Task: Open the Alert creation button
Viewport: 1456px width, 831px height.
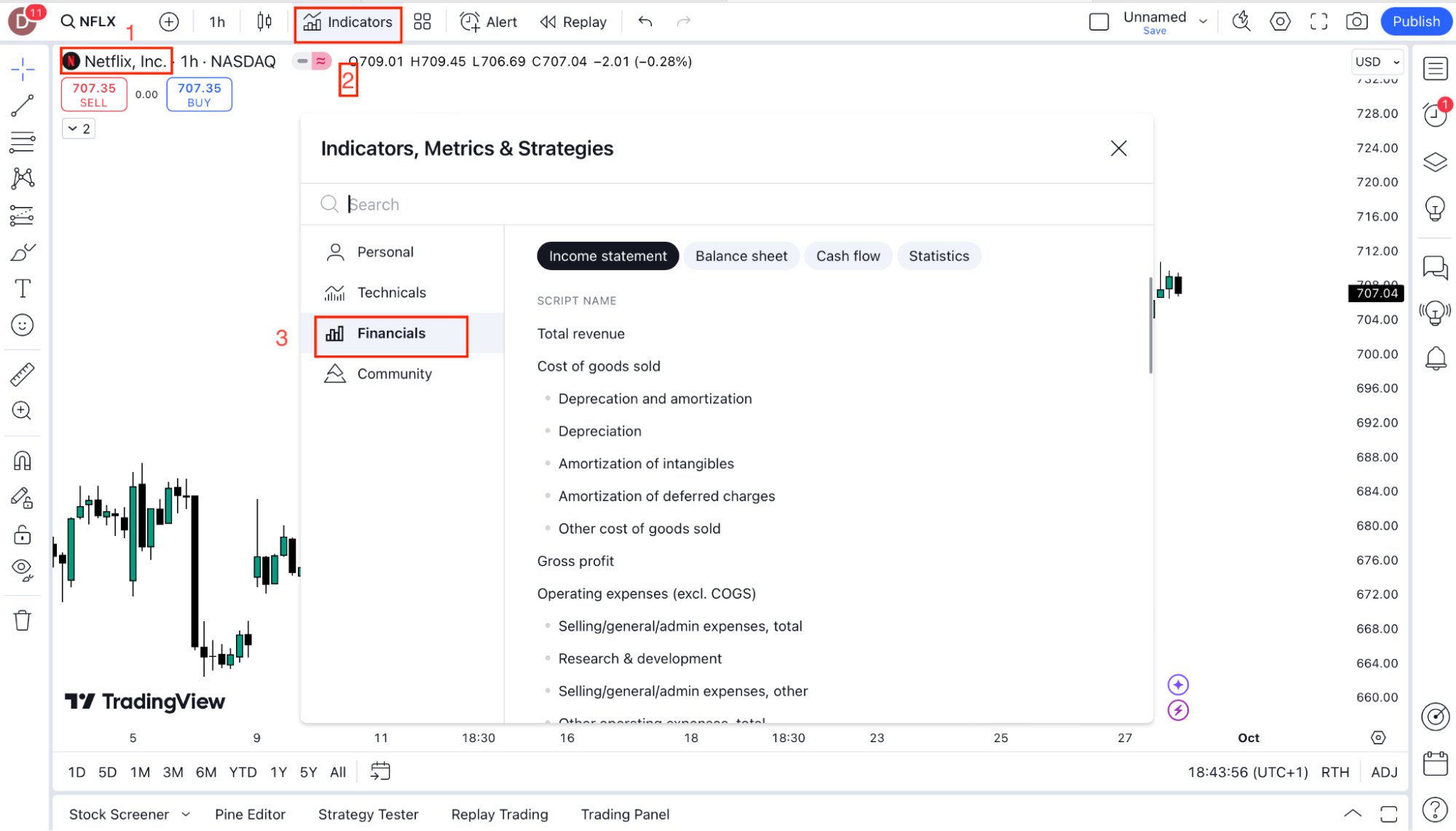Action: coord(489,22)
